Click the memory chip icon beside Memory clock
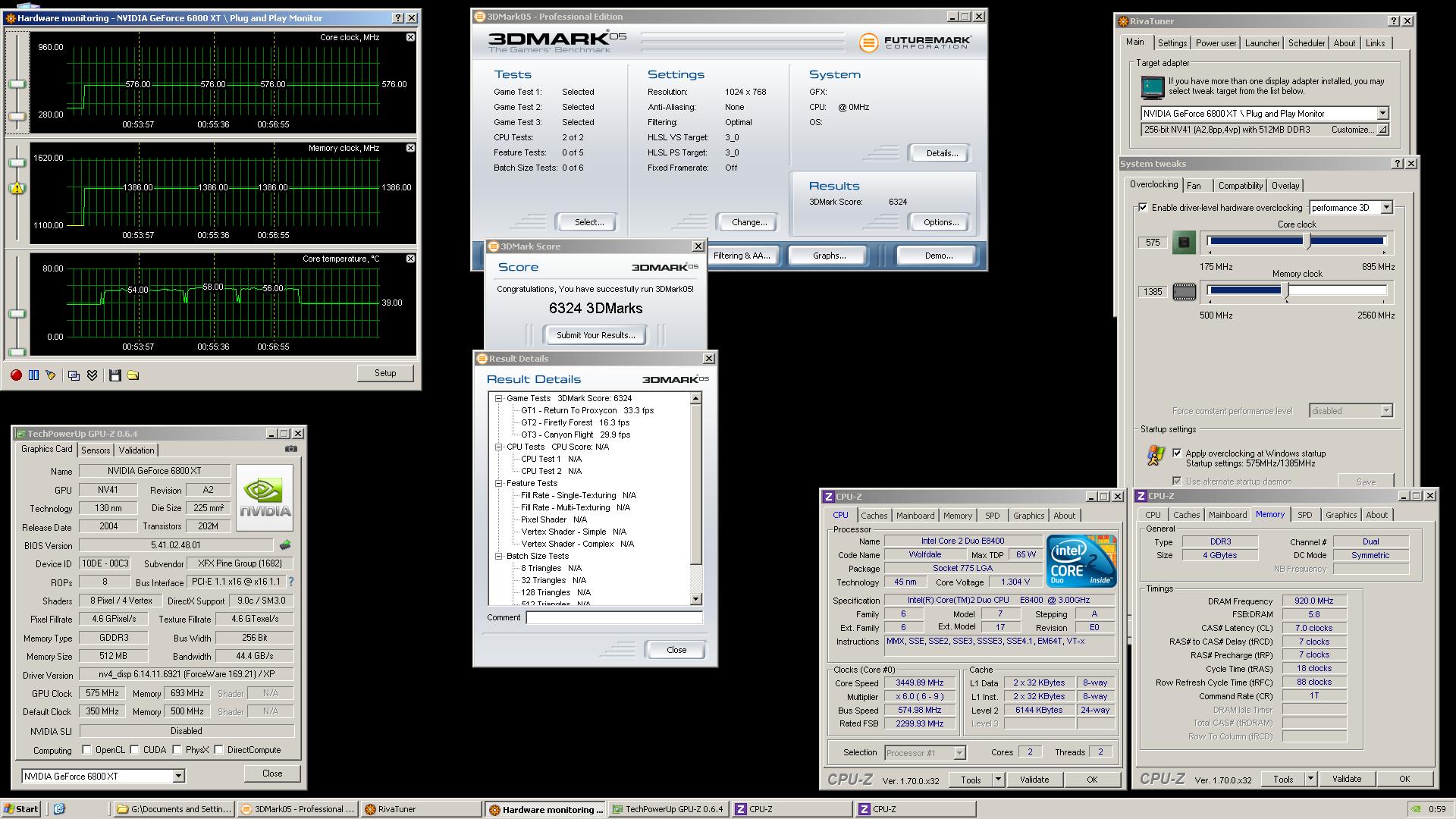 click(x=1184, y=292)
